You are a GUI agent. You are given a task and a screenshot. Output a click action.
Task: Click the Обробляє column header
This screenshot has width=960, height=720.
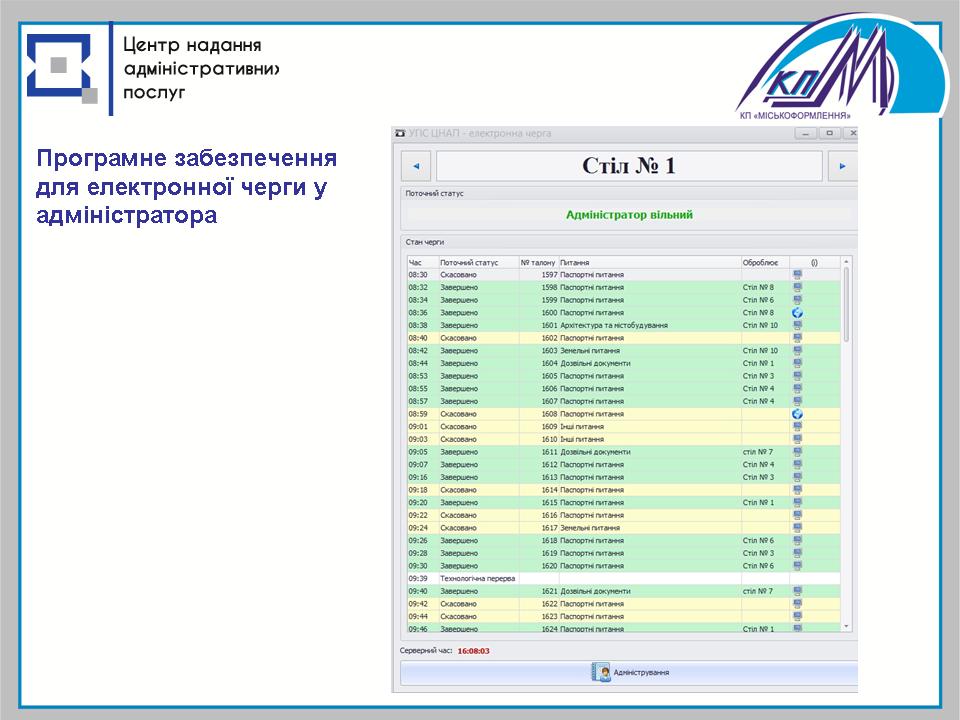pos(764,262)
